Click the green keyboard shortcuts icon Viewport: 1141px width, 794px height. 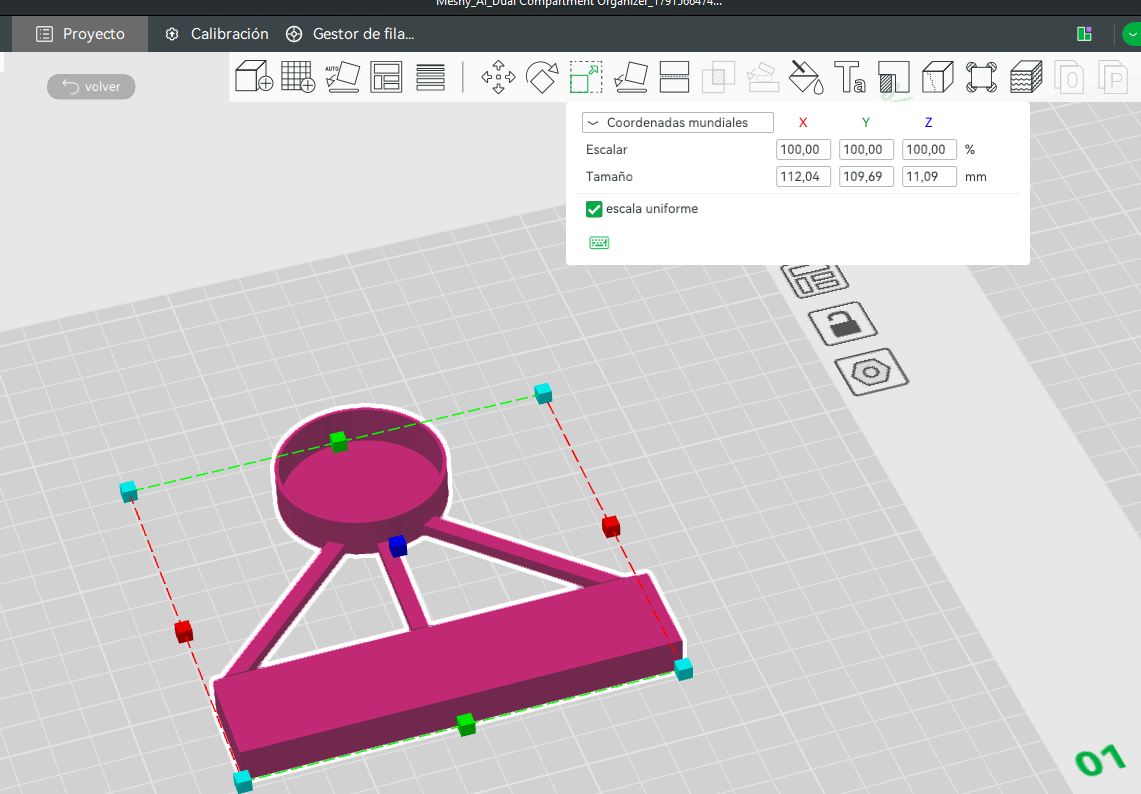point(599,242)
